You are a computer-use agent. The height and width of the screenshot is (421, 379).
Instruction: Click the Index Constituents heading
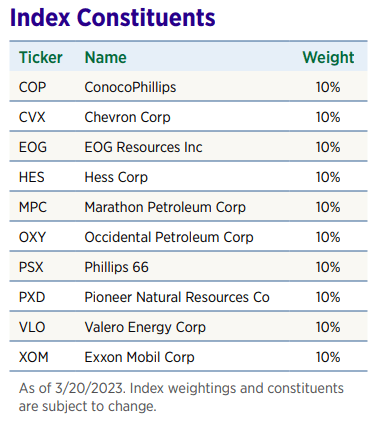click(x=113, y=17)
